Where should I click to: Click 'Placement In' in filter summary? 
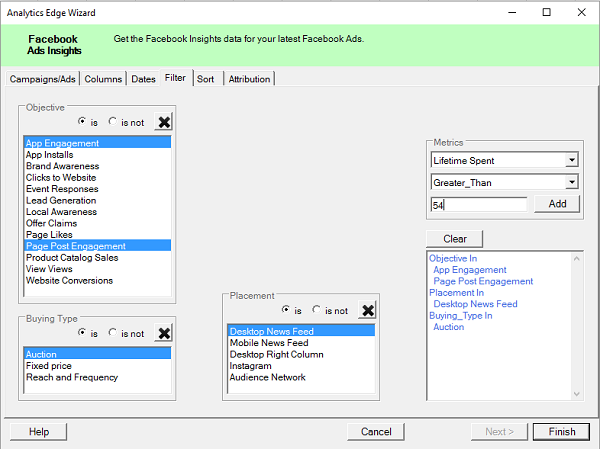(x=457, y=293)
